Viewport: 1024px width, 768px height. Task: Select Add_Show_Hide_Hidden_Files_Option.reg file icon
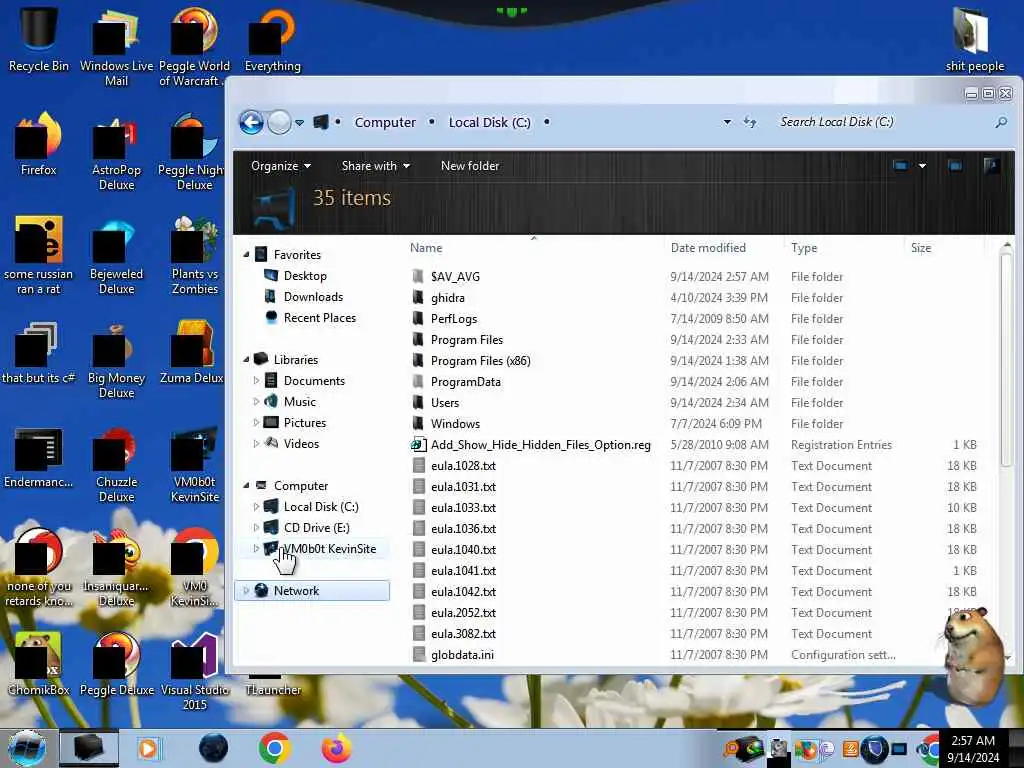tap(418, 445)
